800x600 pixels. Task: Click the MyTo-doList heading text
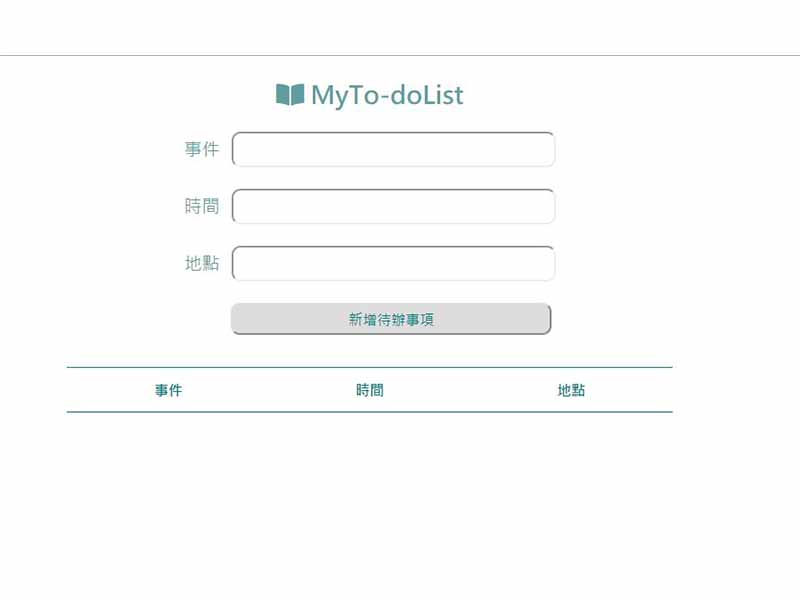pyautogui.click(x=387, y=95)
